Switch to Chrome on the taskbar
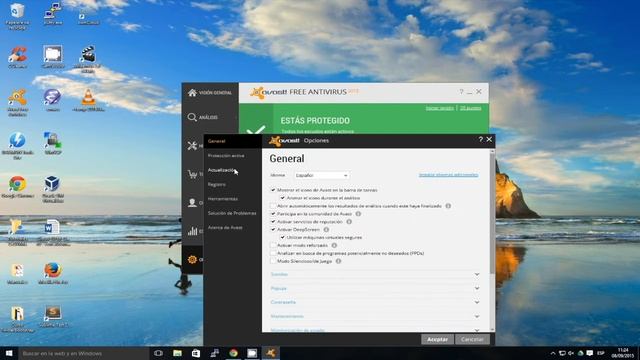This screenshot has height=360, width=640. tap(233, 353)
